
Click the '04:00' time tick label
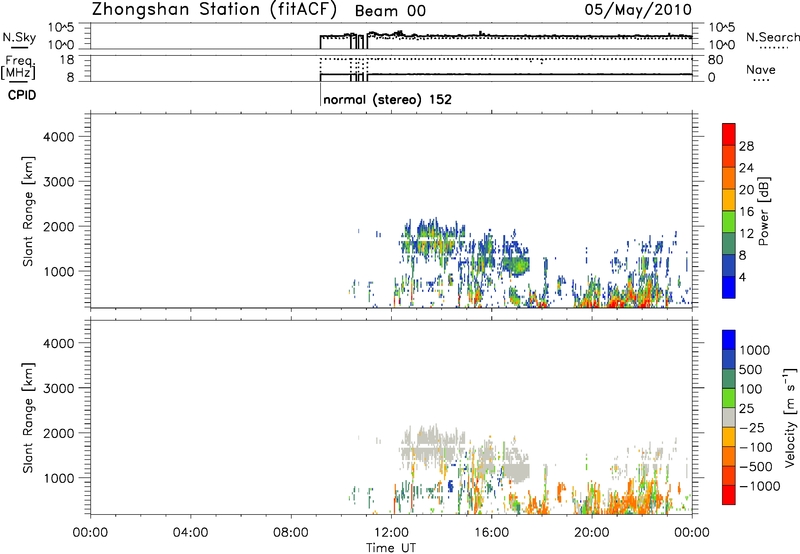point(190,533)
